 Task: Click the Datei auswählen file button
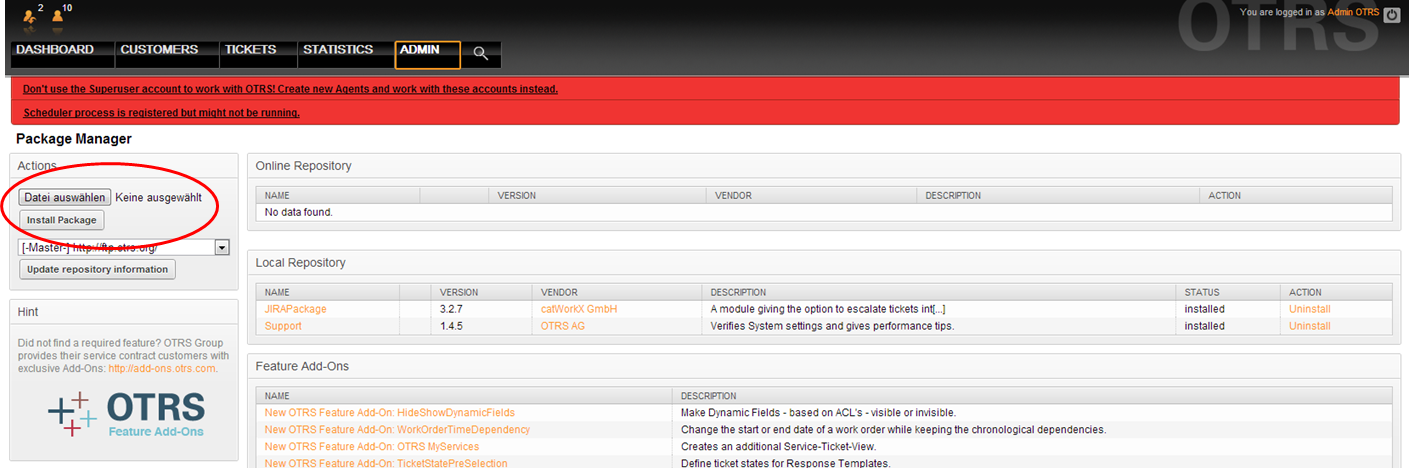click(x=64, y=198)
